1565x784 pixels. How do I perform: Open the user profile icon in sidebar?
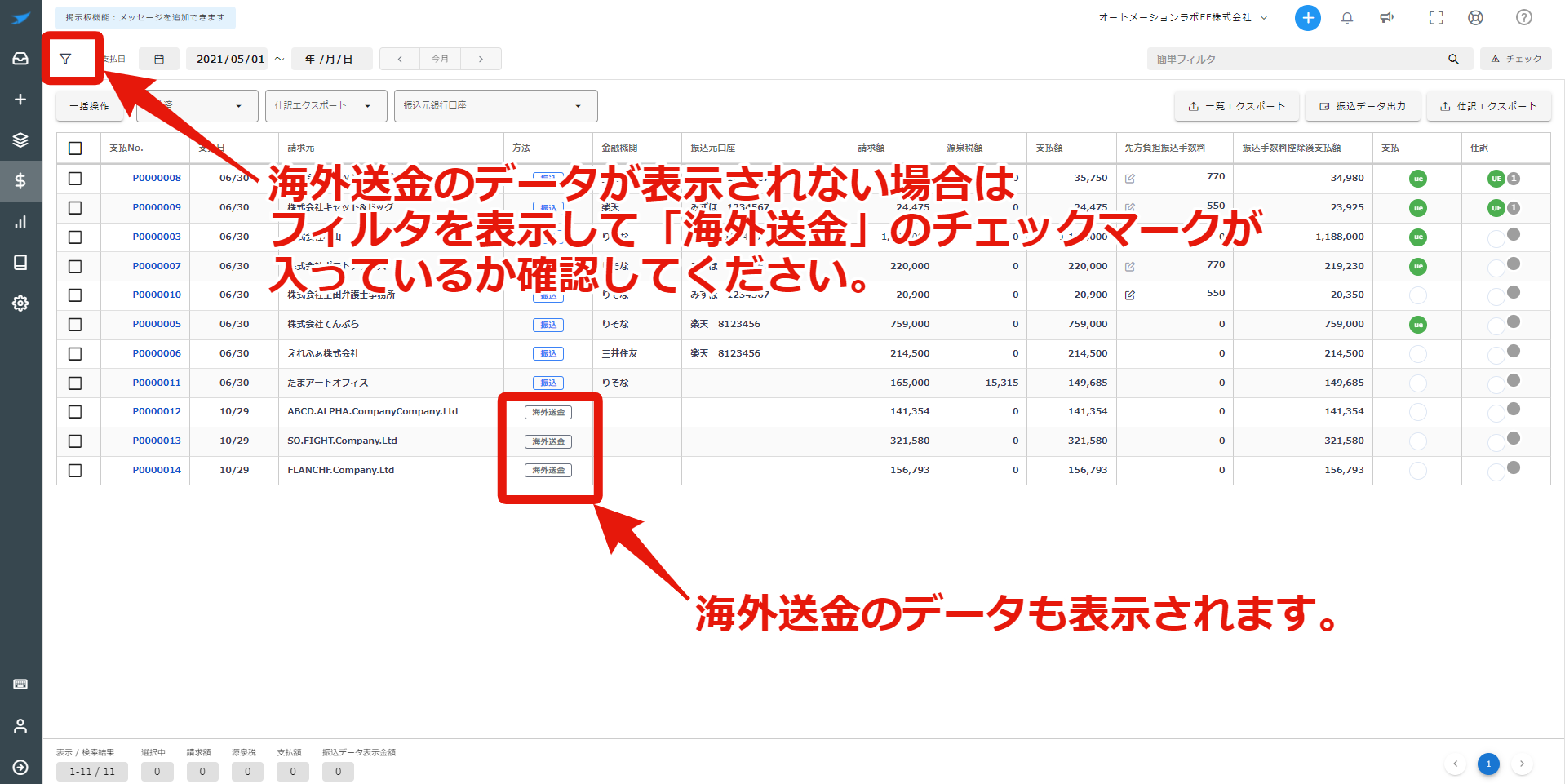point(20,725)
